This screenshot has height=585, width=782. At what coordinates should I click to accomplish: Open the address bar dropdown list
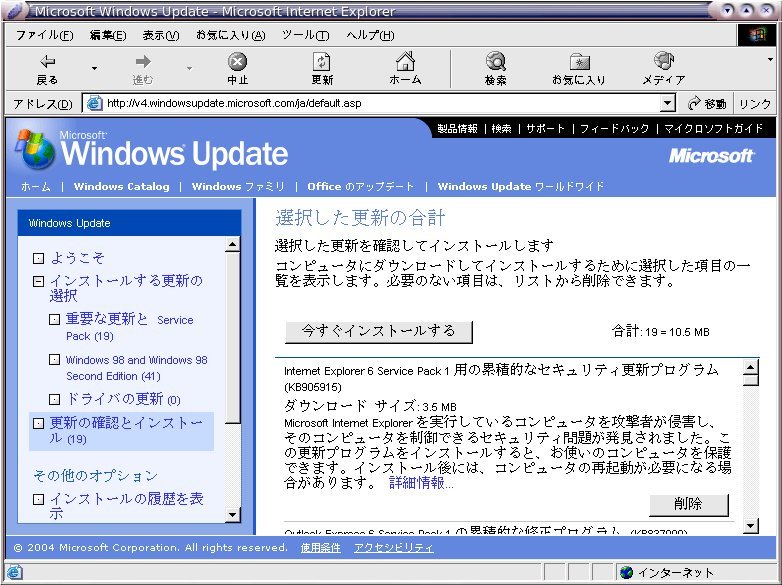[667, 103]
